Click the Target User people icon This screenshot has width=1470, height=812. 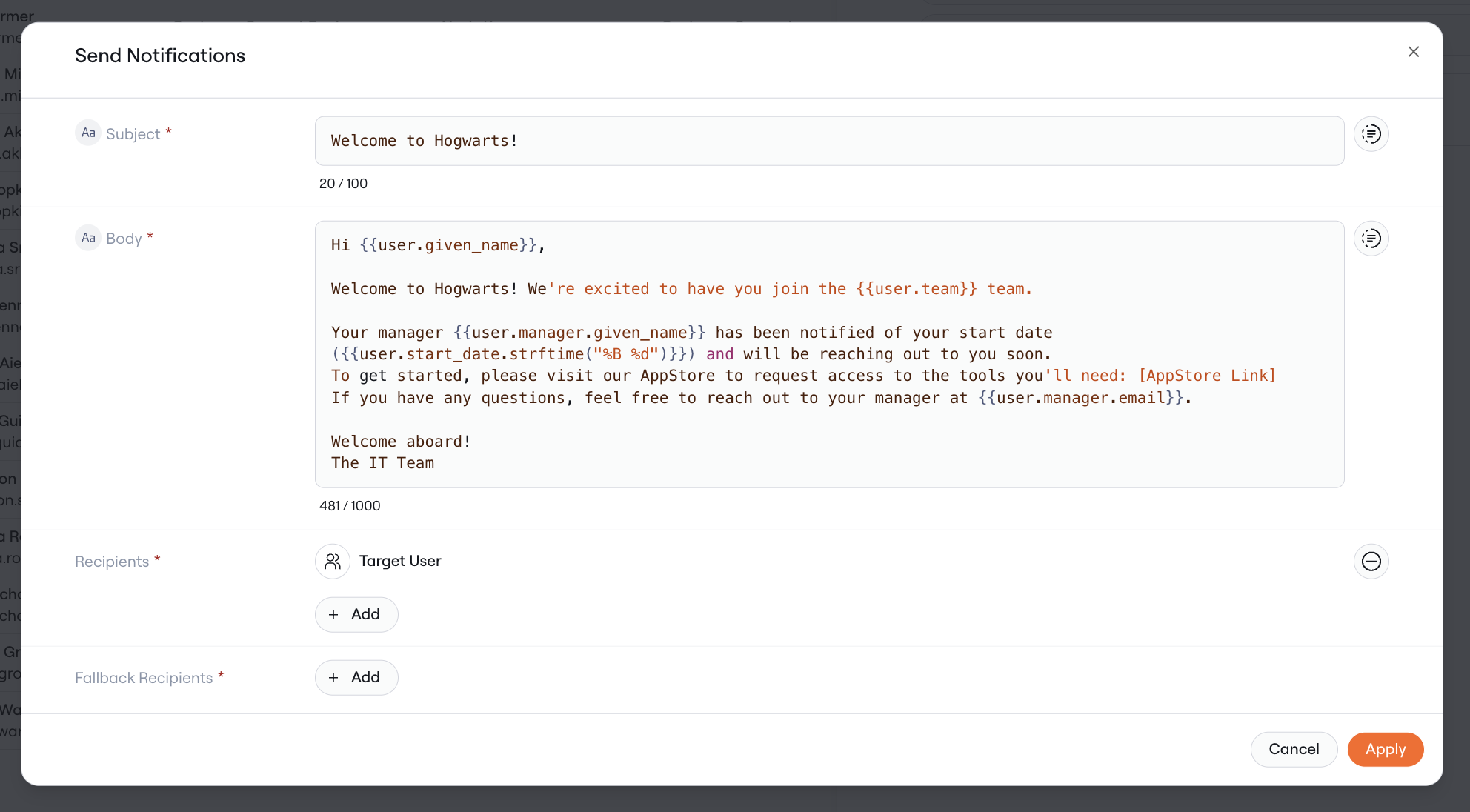333,562
